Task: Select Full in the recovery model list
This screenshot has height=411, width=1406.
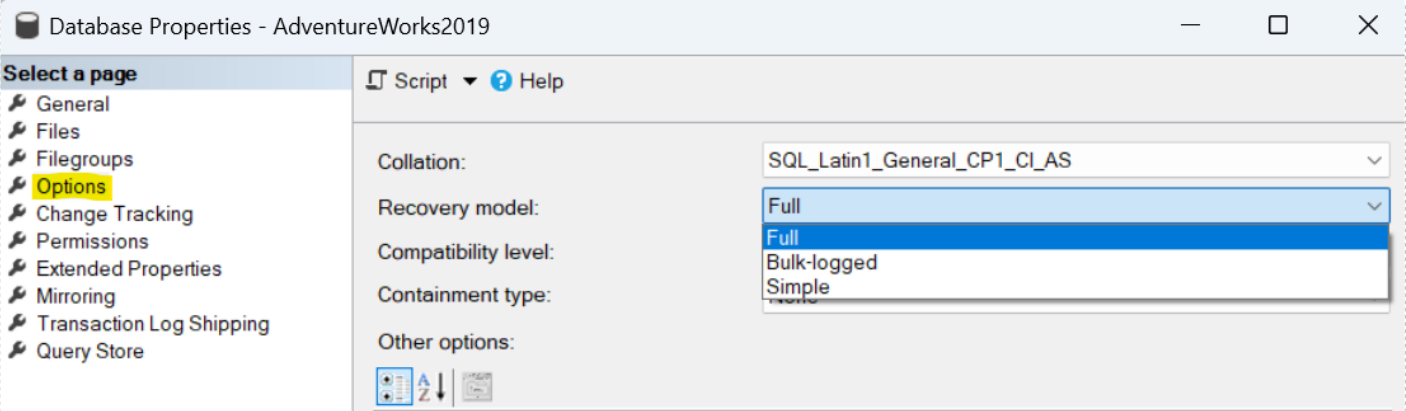Action: (x=783, y=238)
